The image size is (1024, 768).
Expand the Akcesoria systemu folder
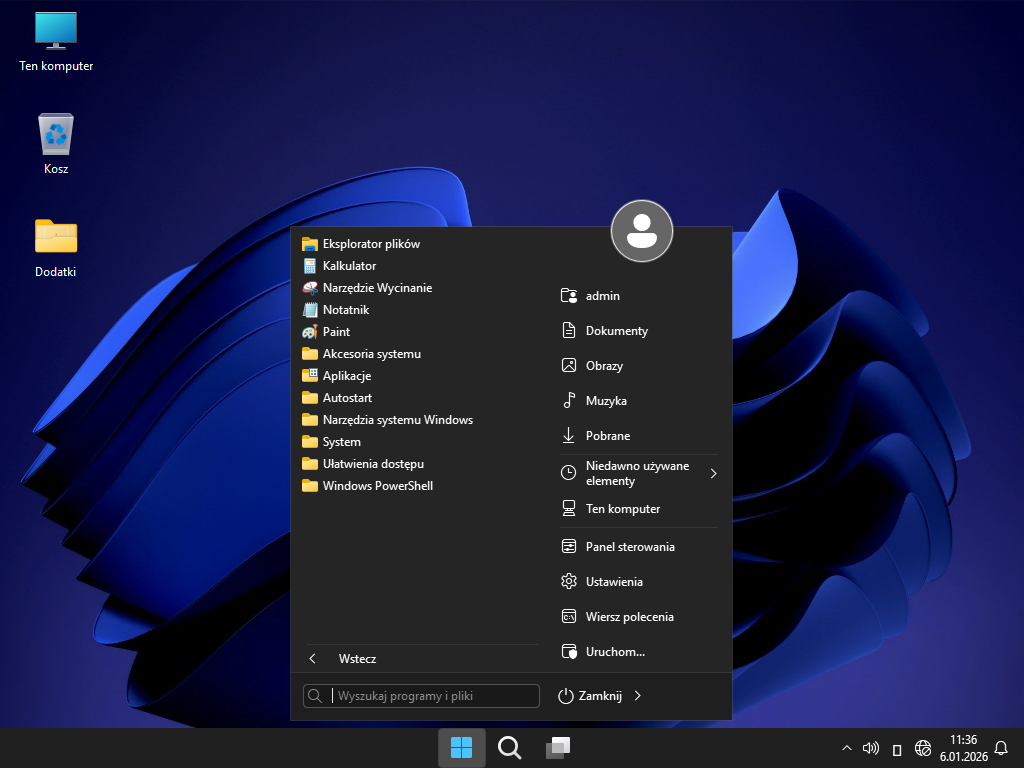371,354
